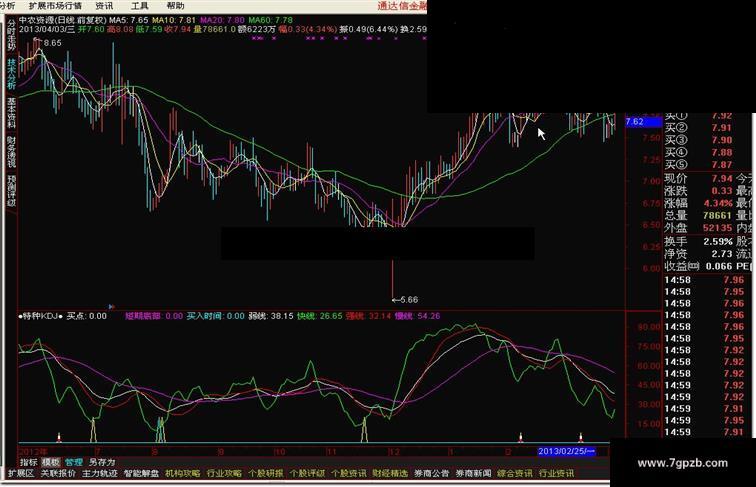Click the 买② 7.91 bid row
756x487 pixels.
(698, 128)
